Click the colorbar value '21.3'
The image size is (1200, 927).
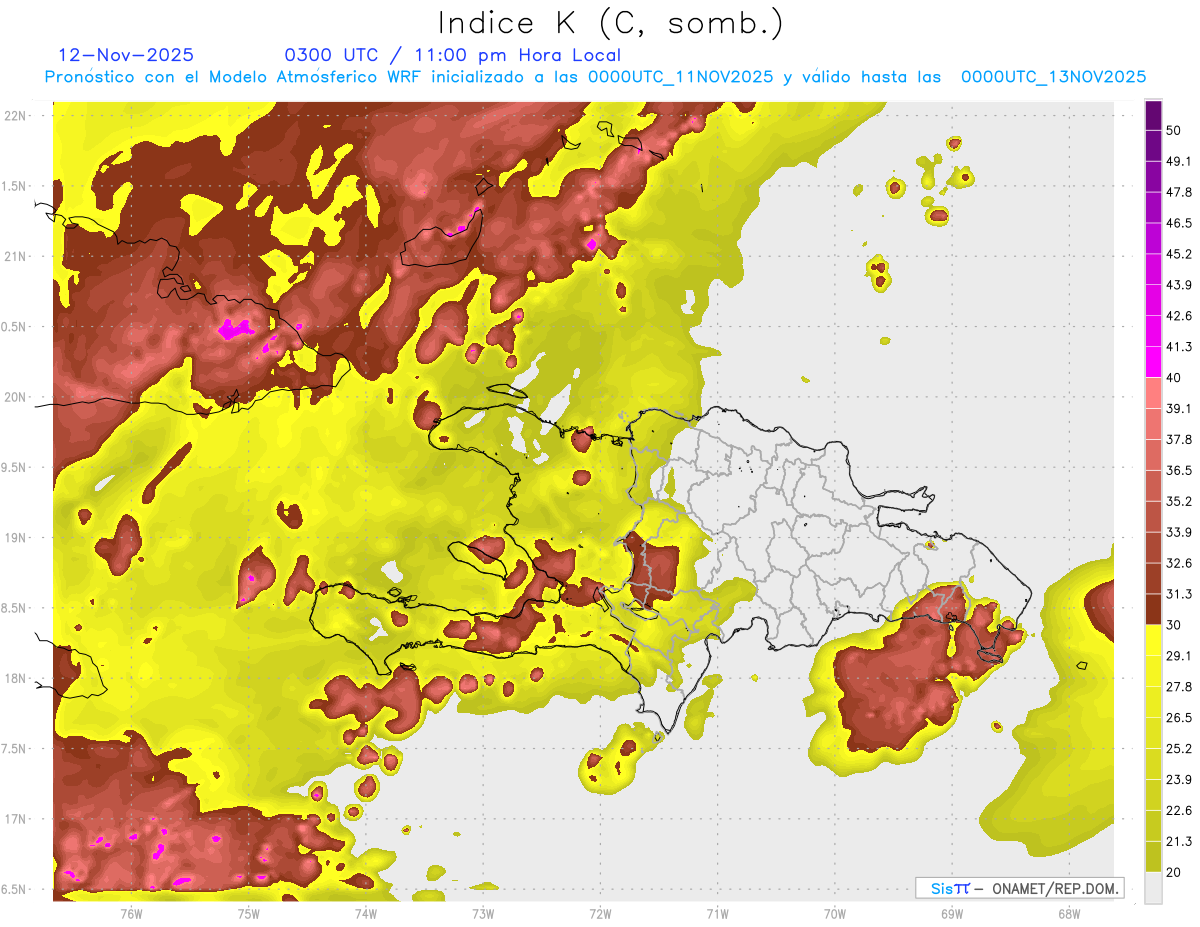(x=1179, y=842)
